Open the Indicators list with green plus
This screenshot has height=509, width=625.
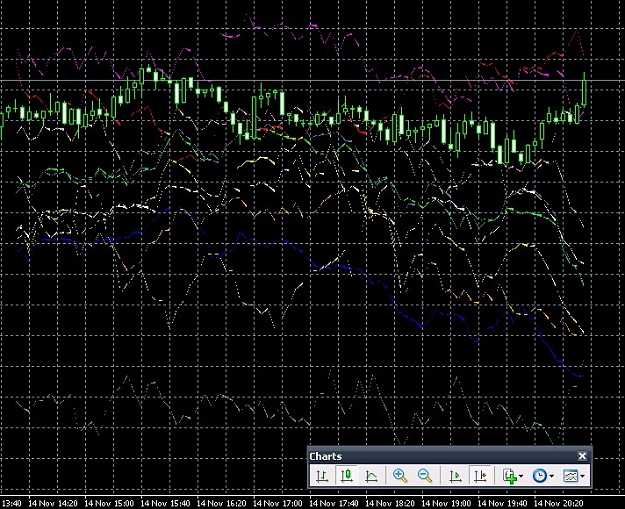click(x=509, y=476)
